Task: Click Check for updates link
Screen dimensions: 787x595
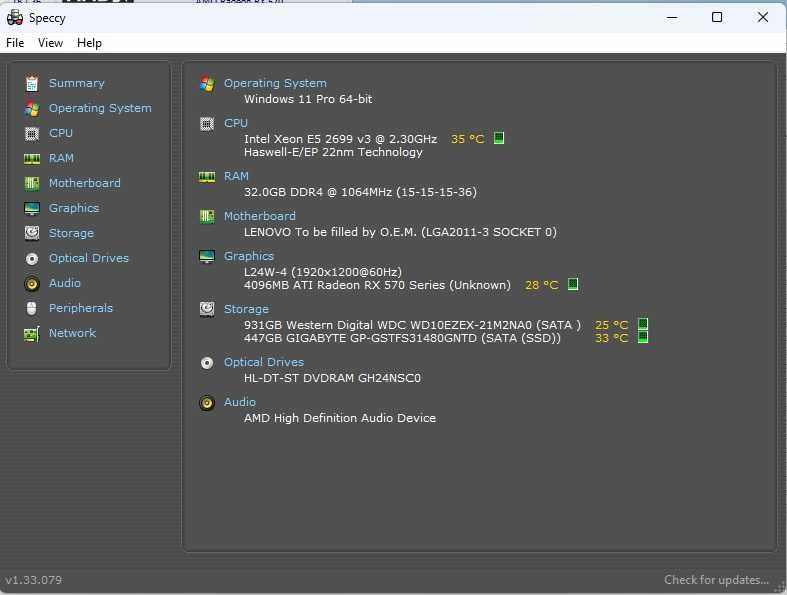Action: (x=716, y=580)
